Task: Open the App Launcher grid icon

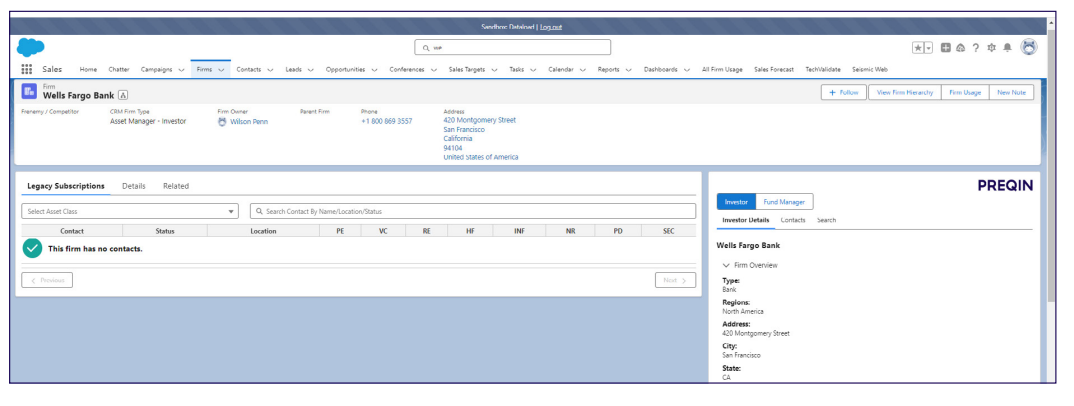Action: coord(27,69)
